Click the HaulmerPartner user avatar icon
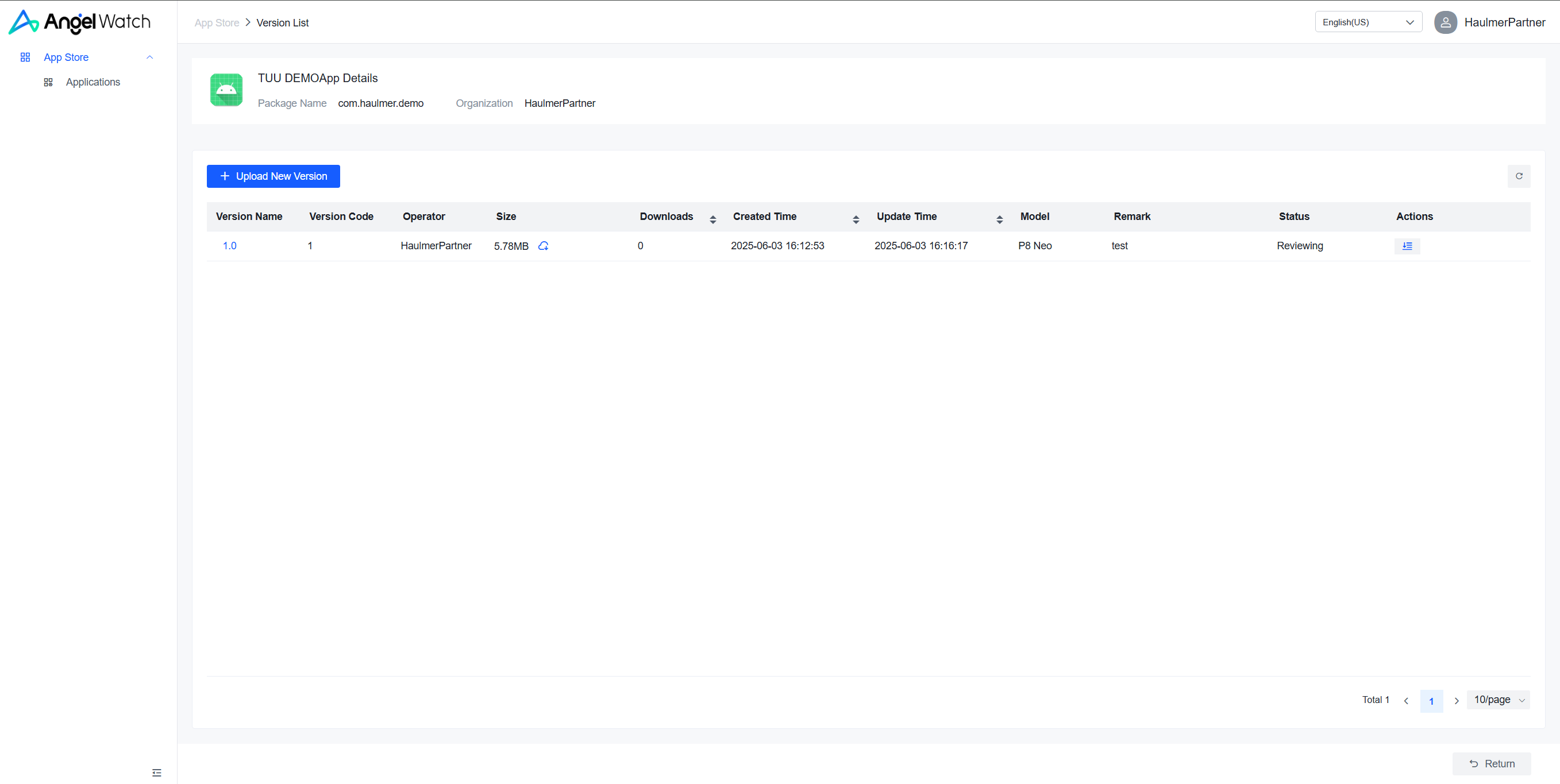The height and width of the screenshot is (784, 1560). (1445, 22)
